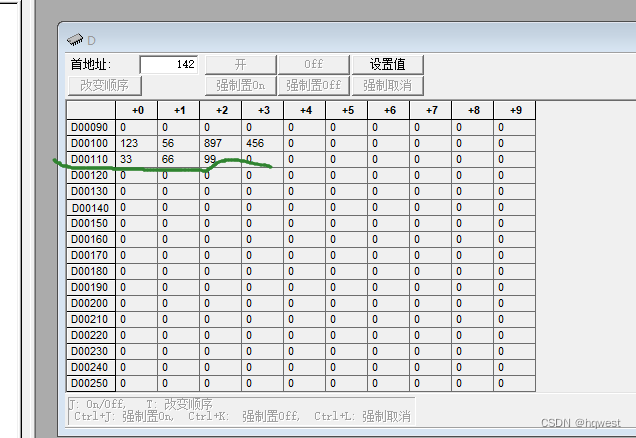Select row header D00250
This screenshot has height=438, width=636.
coord(91,384)
